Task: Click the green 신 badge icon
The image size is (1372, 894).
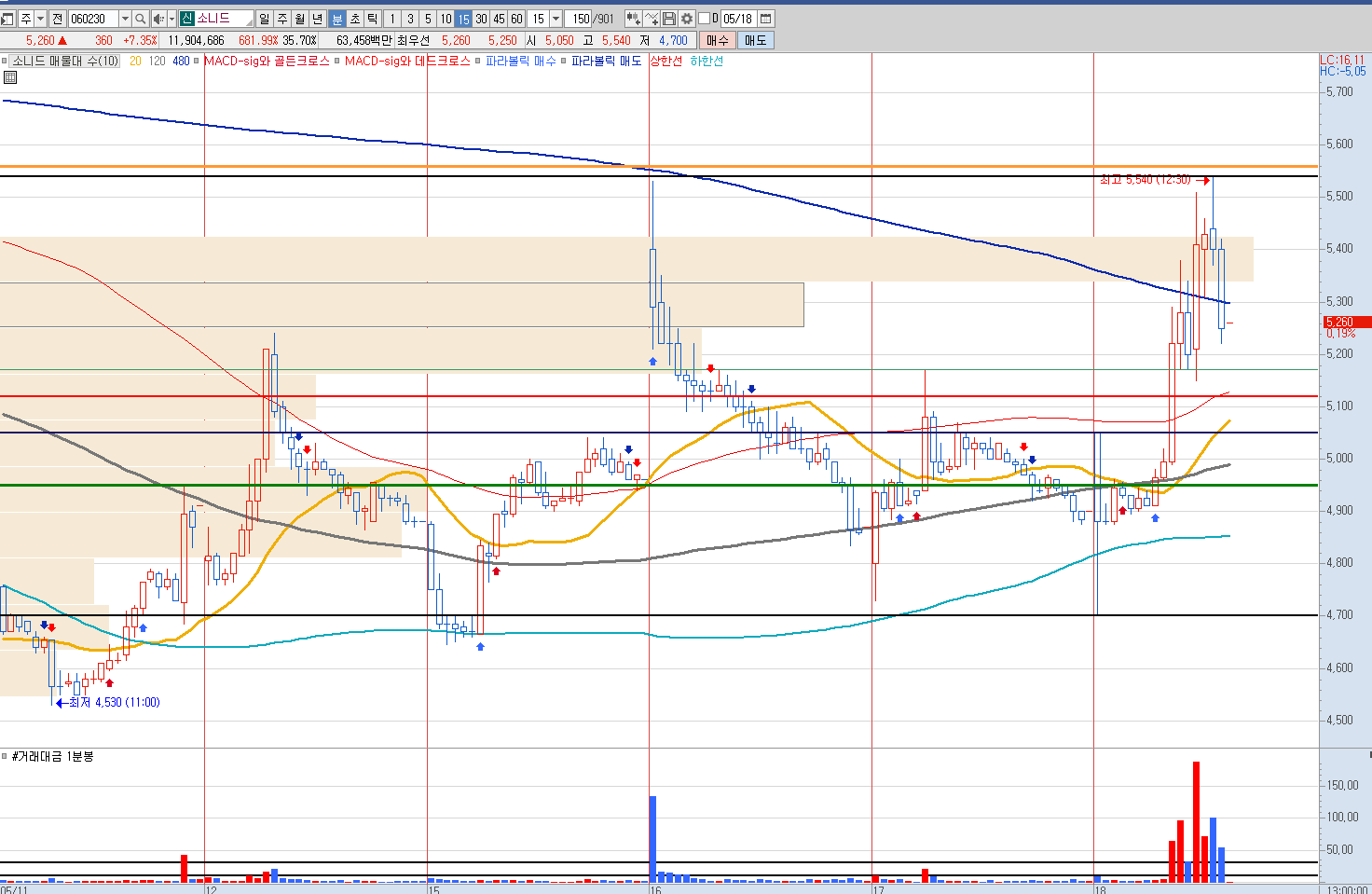Action: [x=186, y=19]
